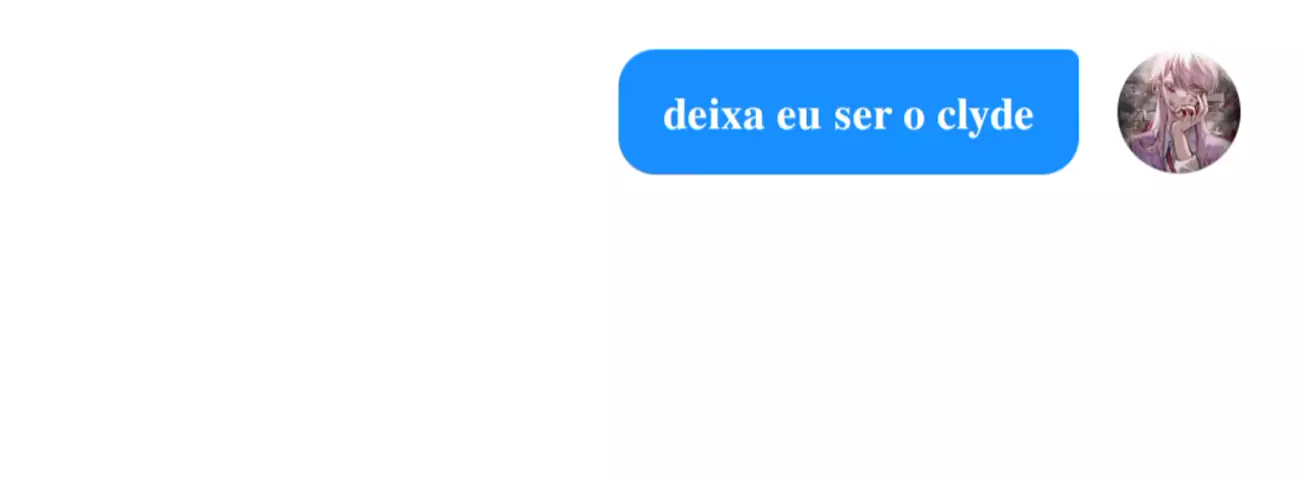Image resolution: width=1302 pixels, height=480 pixels.
Task: Click the left rounded edge of blue bubble
Action: [632, 112]
